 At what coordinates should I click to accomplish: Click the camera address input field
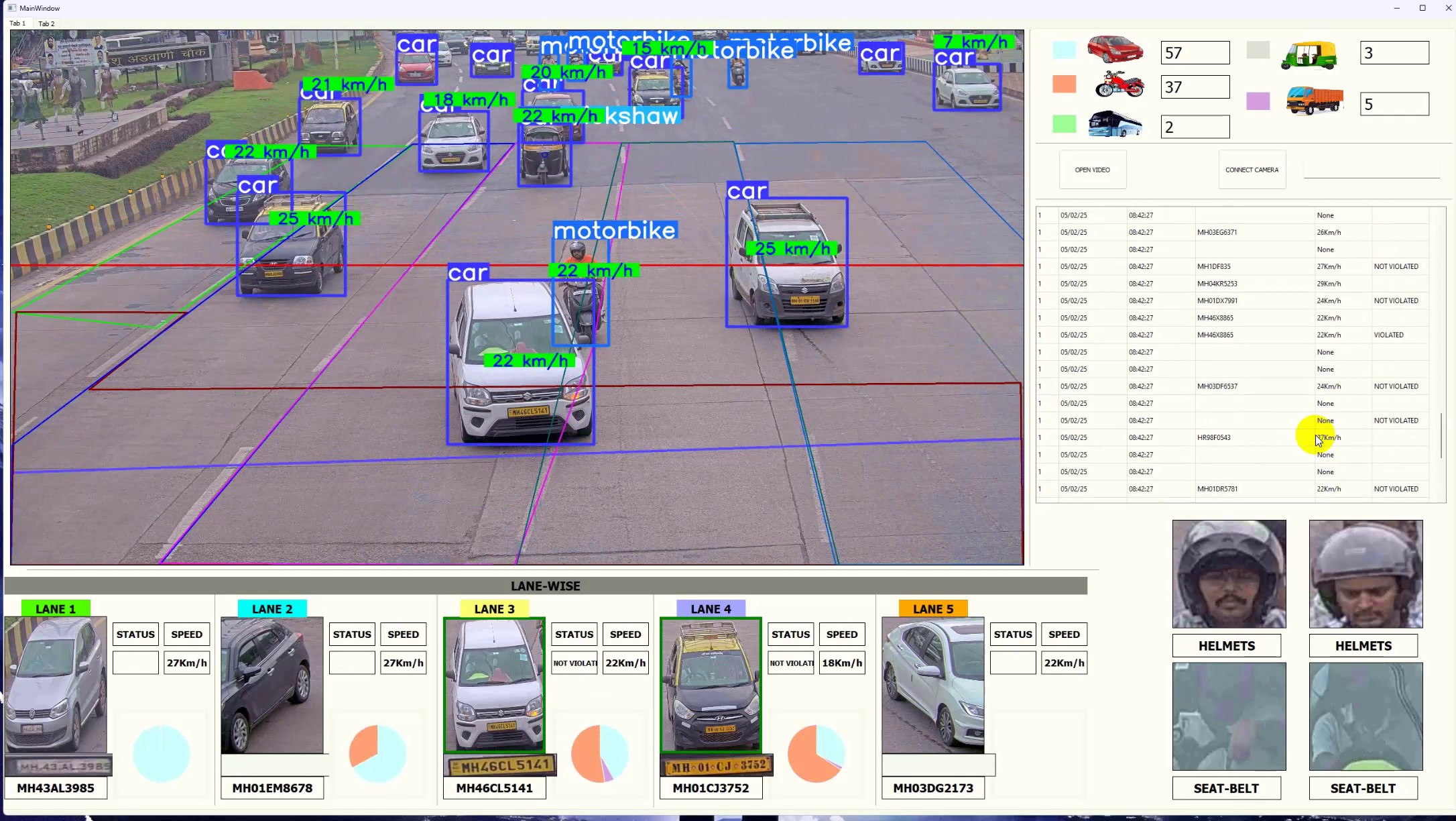pos(1371,169)
